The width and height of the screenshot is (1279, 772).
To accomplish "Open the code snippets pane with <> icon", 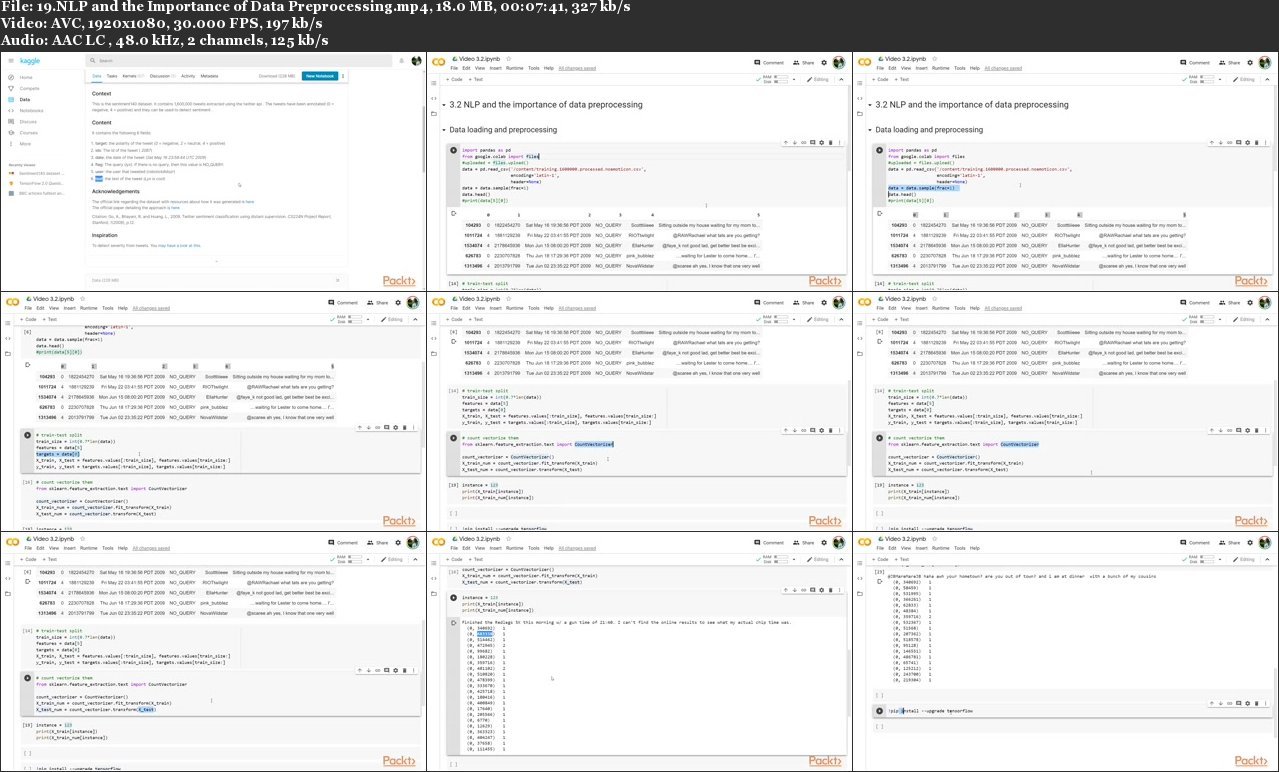I will point(432,97).
